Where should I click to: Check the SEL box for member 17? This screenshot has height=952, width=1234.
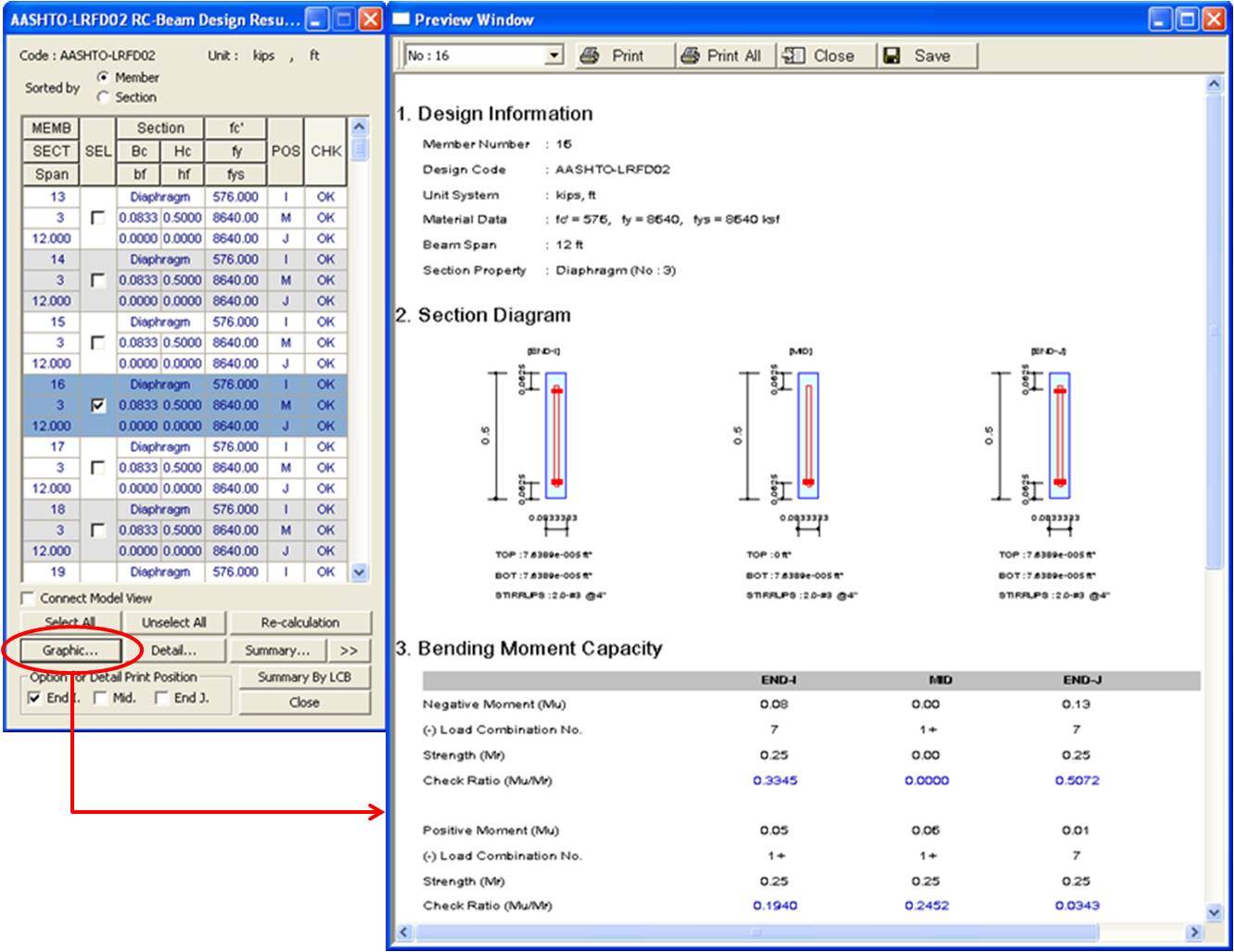[x=98, y=468]
